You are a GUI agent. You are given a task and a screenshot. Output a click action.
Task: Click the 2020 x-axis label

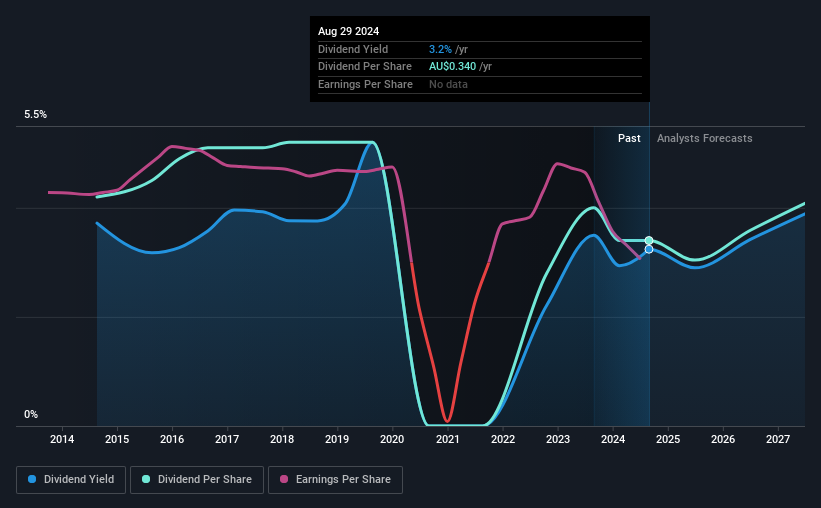[392, 439]
